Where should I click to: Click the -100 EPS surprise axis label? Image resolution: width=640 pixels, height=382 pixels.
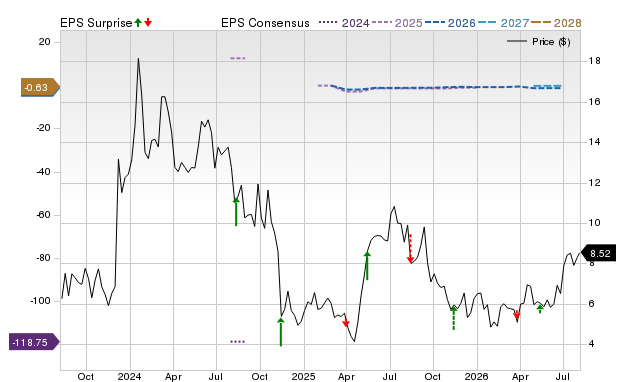tap(40, 301)
